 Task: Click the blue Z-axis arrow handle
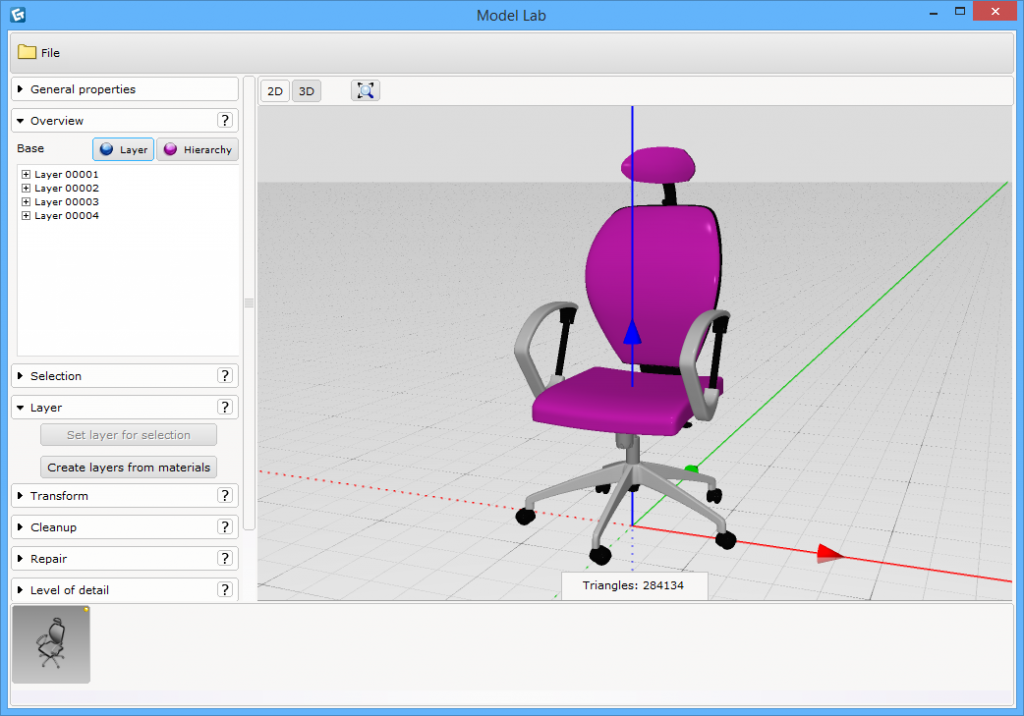tap(632, 332)
